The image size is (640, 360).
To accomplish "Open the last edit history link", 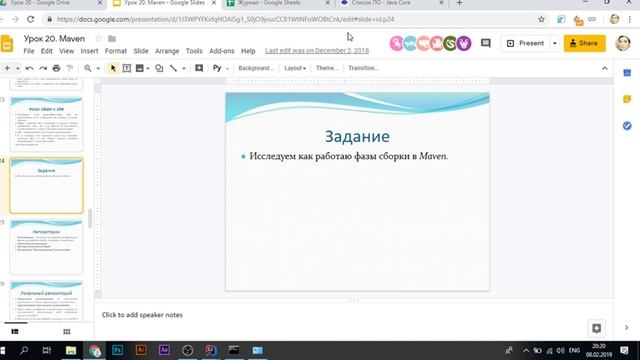I will point(317,51).
